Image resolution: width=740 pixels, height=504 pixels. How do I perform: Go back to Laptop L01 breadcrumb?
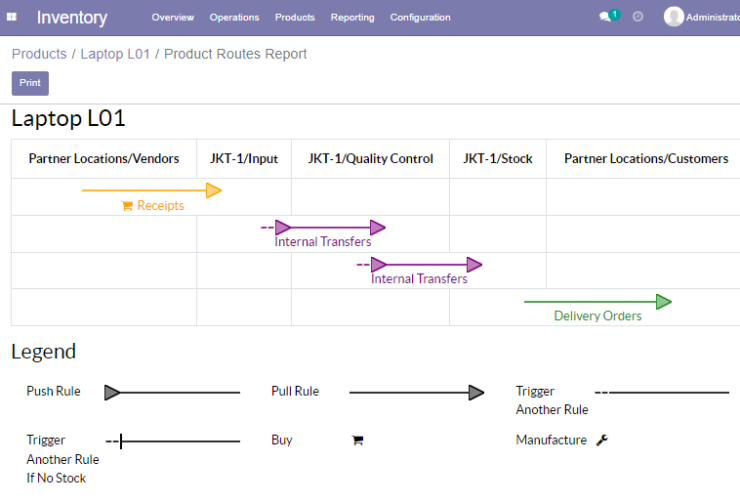point(115,54)
